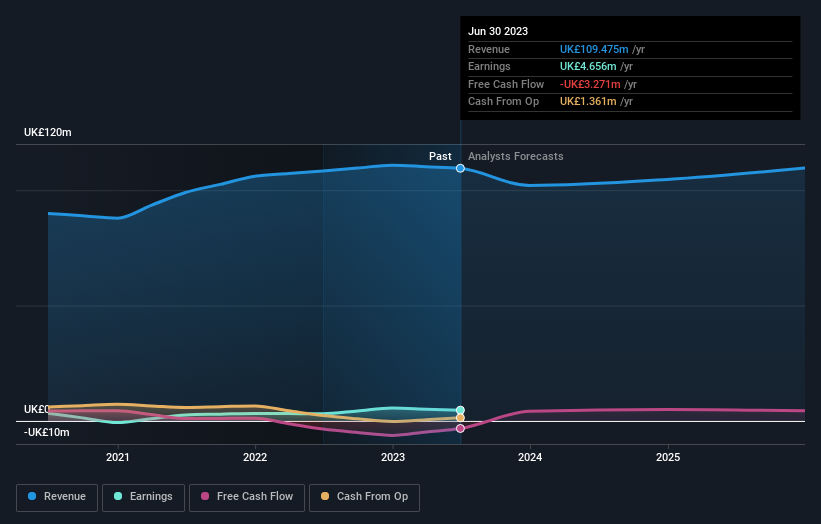Click the UK£1.361m cash from op value
821x524 pixels.
coord(588,102)
